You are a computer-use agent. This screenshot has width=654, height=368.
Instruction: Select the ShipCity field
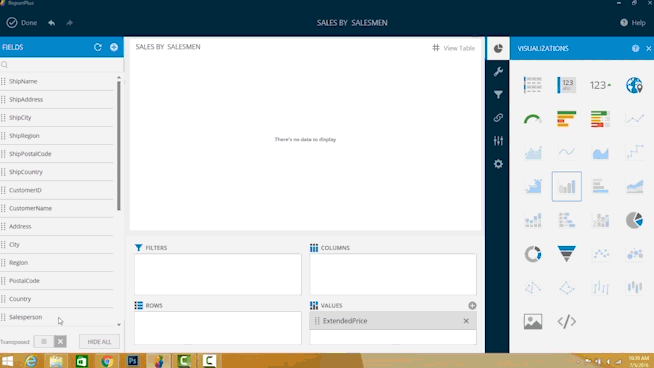57,118
